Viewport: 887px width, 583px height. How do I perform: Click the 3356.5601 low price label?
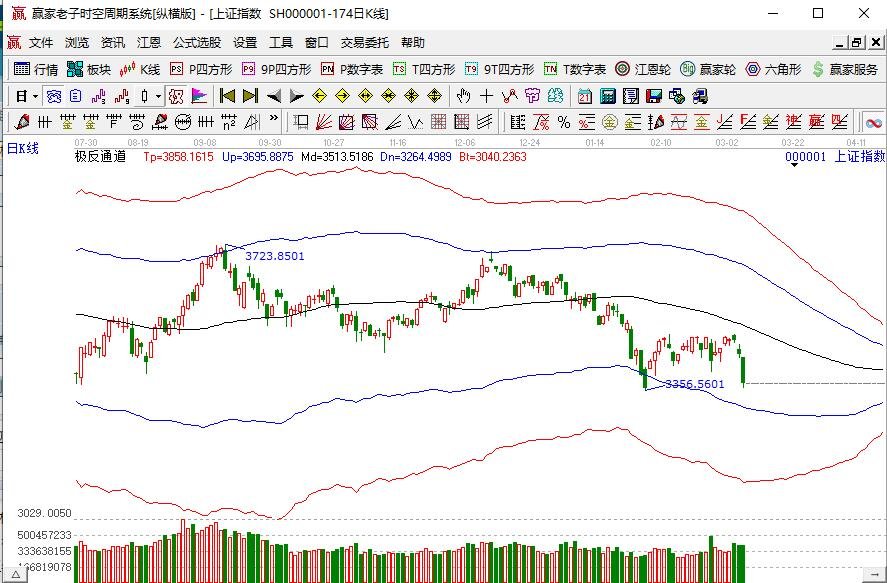(x=694, y=384)
